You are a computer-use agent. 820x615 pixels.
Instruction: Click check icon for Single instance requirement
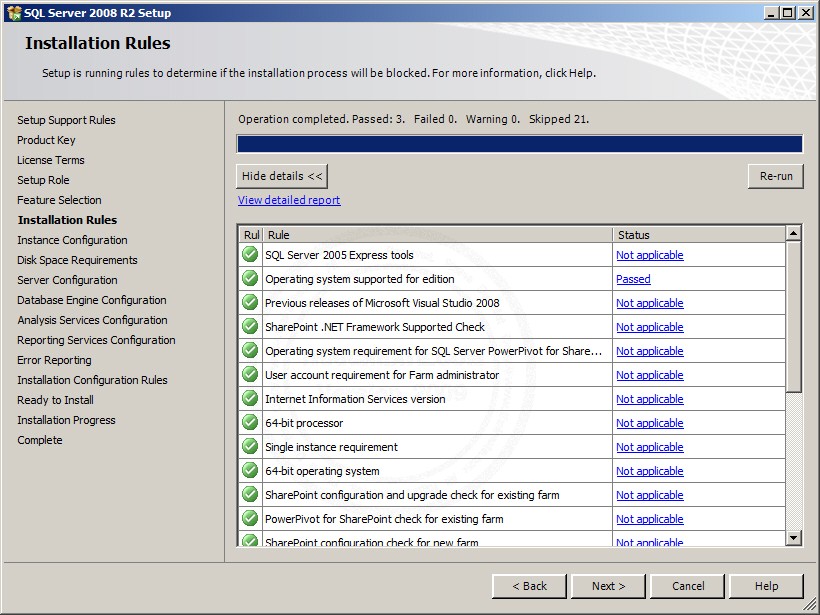point(250,447)
